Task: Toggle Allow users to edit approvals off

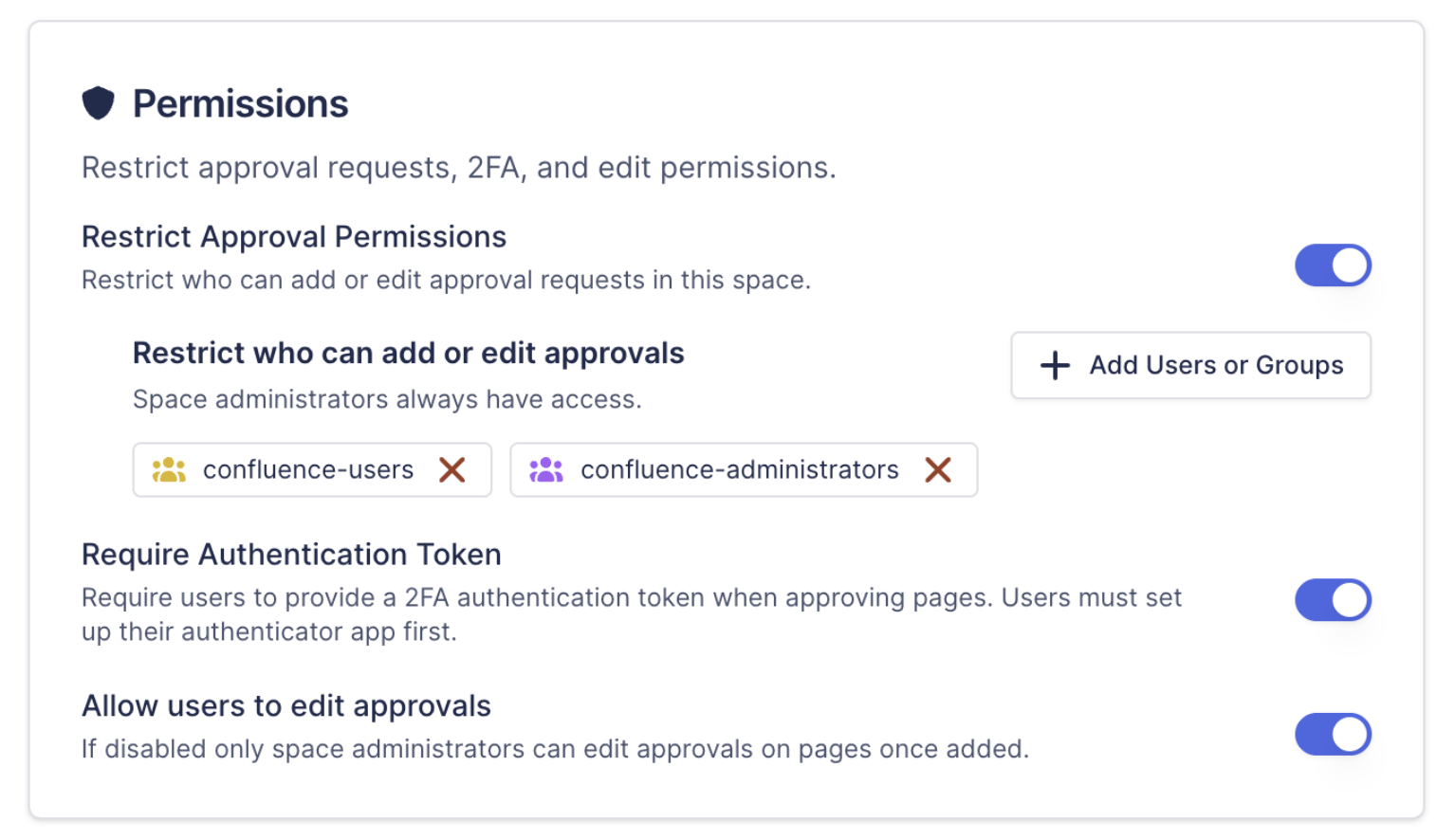Action: pos(1333,734)
